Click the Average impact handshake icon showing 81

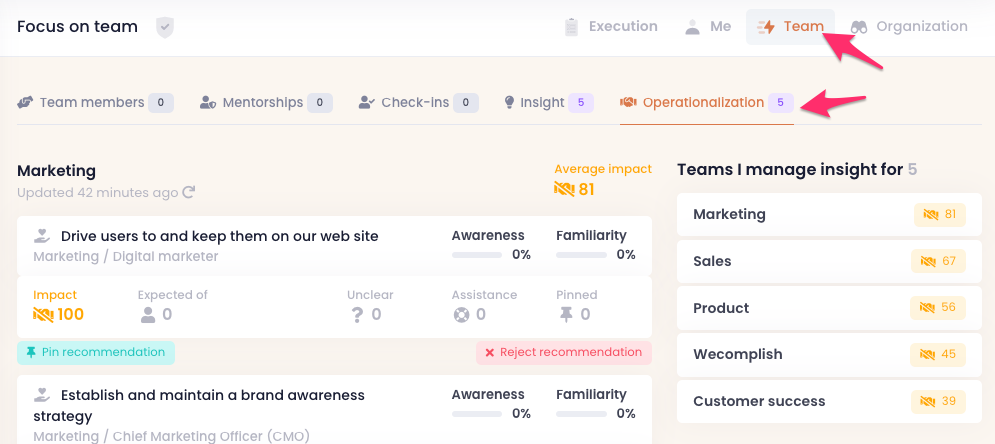point(564,189)
